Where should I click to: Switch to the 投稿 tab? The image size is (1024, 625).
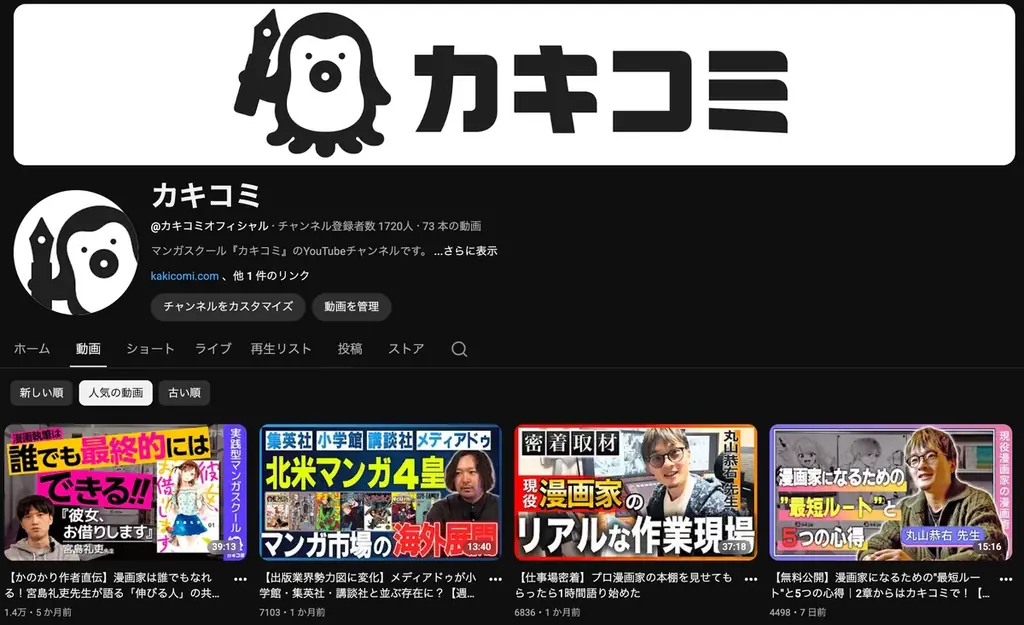pos(349,349)
